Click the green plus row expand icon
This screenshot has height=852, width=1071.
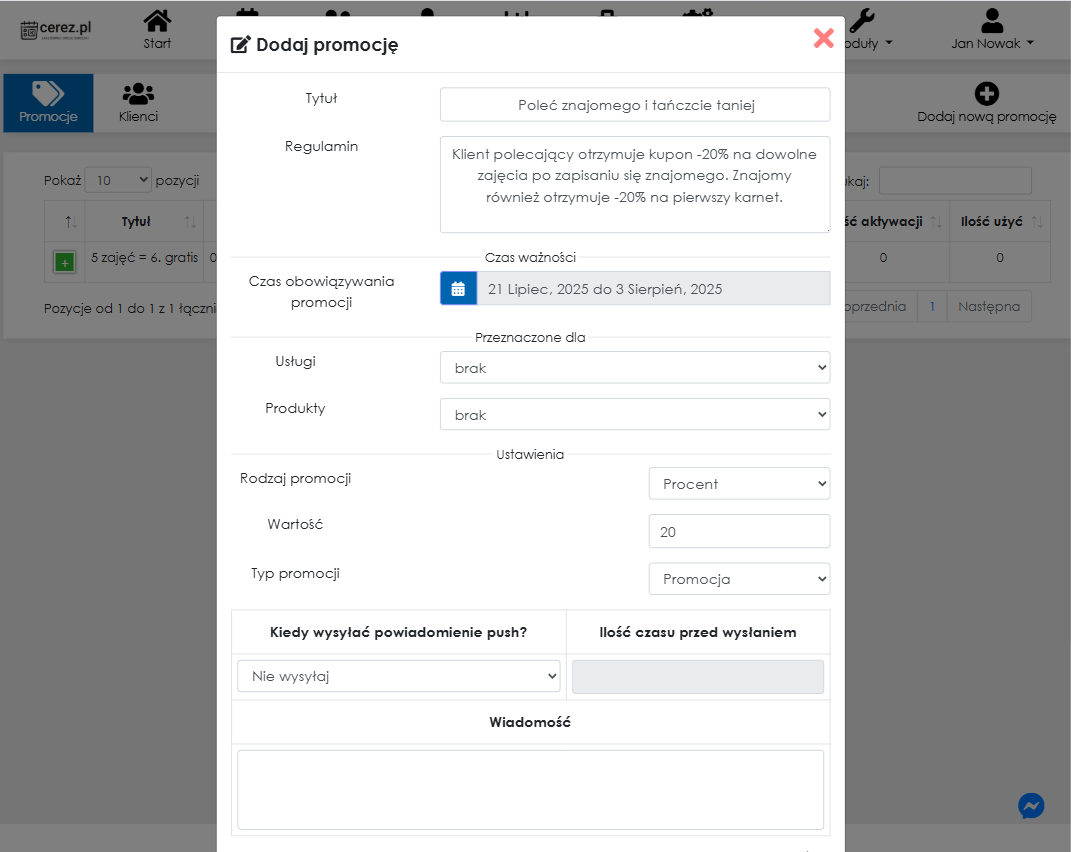tap(64, 262)
